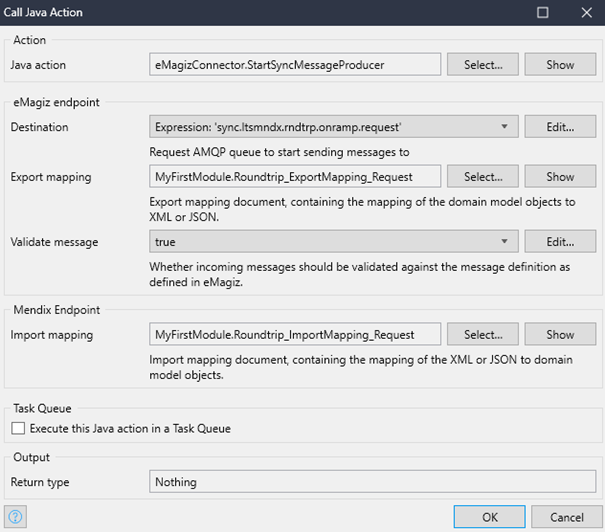Click the 'Task Queue' group title
The image size is (605, 532).
(42, 409)
